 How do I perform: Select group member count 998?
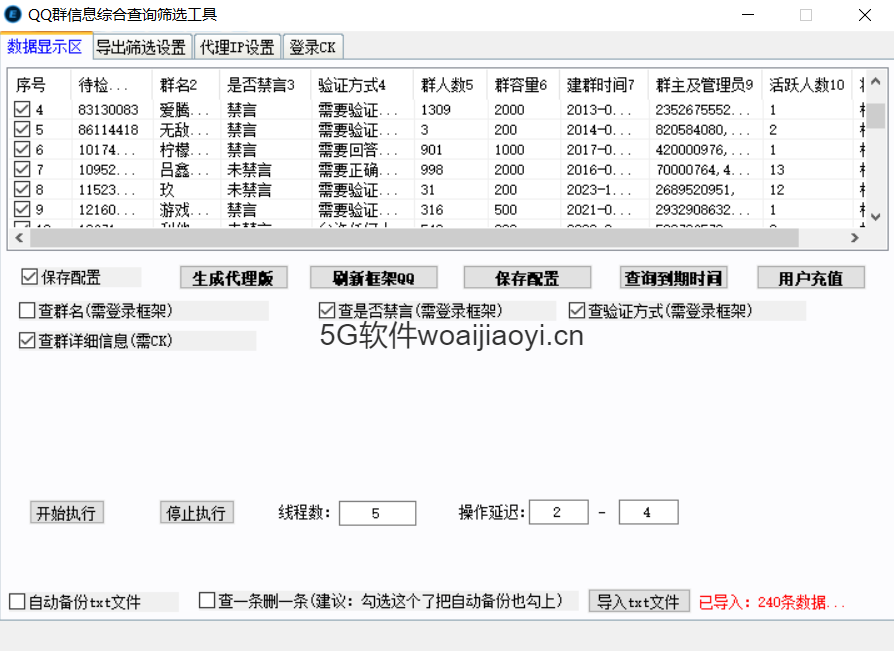click(432, 170)
